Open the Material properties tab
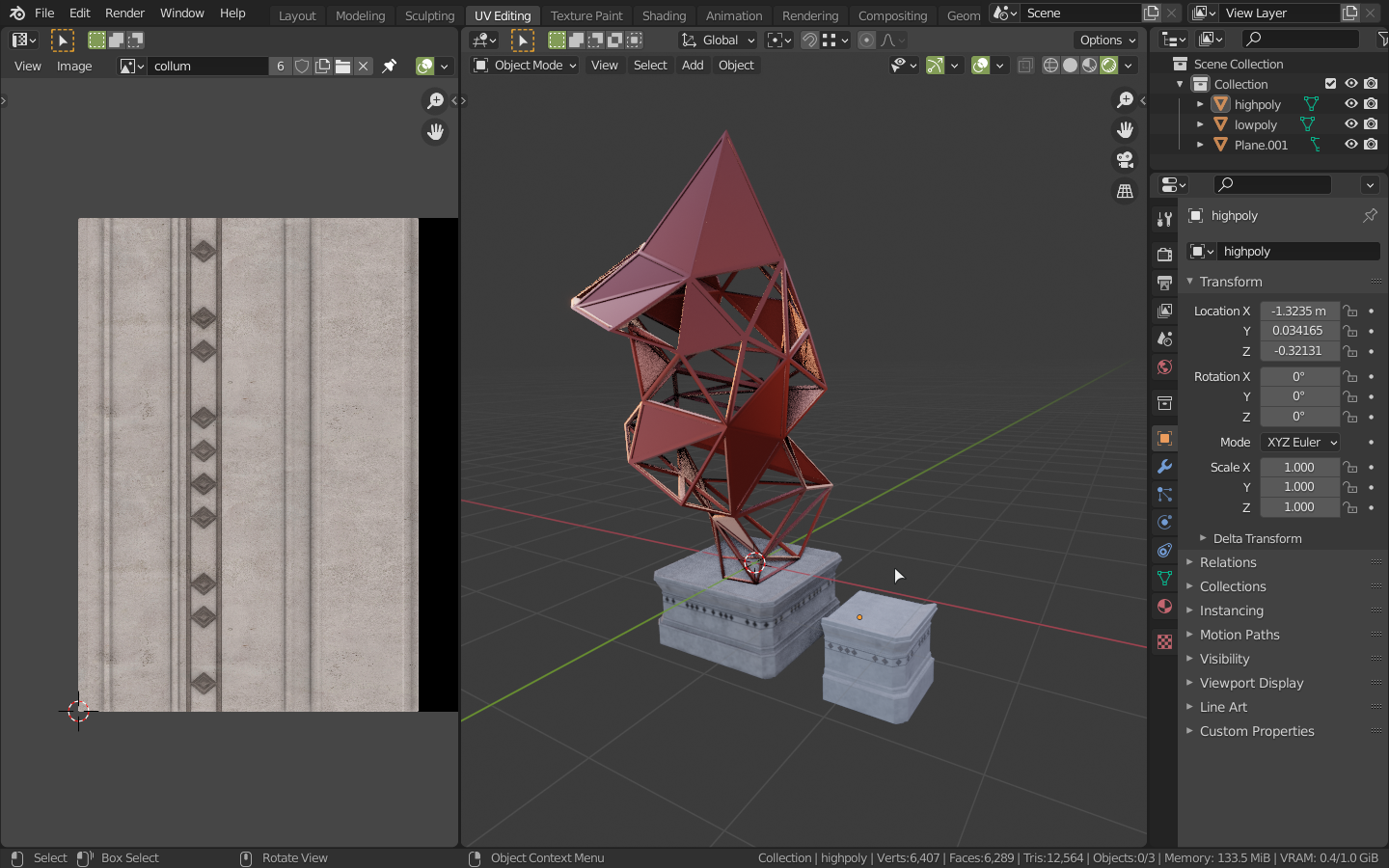1389x868 pixels. (1164, 606)
